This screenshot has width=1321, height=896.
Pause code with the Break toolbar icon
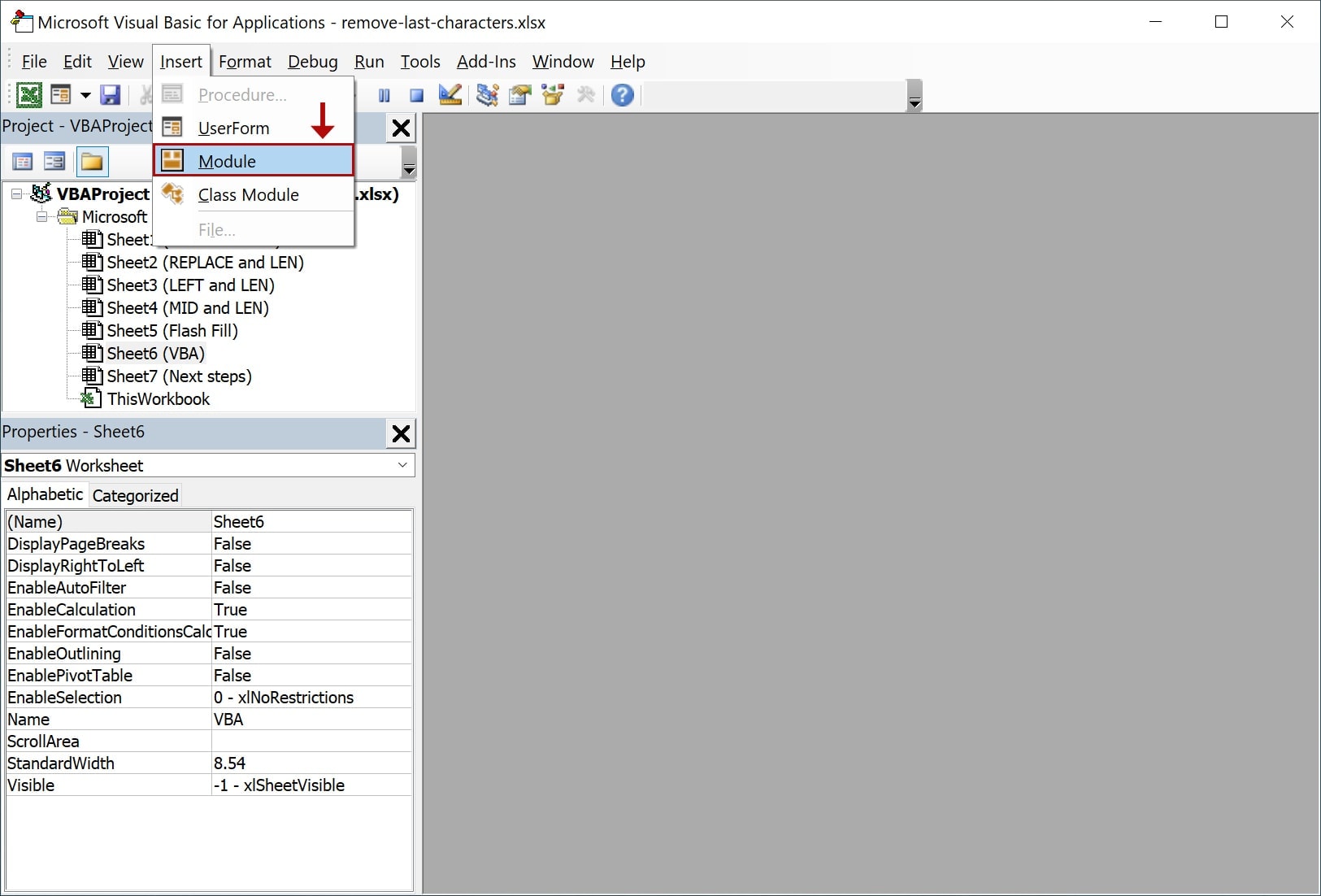(385, 95)
